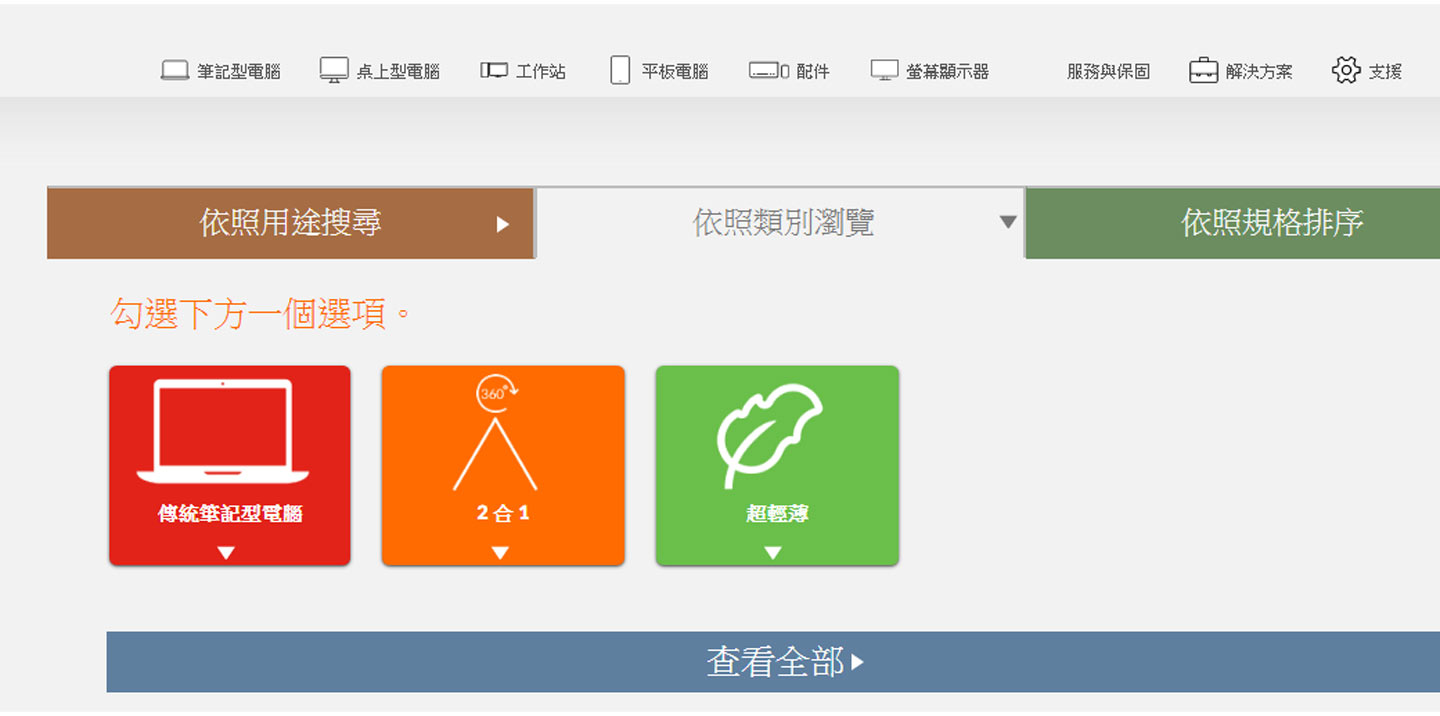Click the accessories icon beside 配件
This screenshot has width=1440, height=716.
(x=769, y=71)
